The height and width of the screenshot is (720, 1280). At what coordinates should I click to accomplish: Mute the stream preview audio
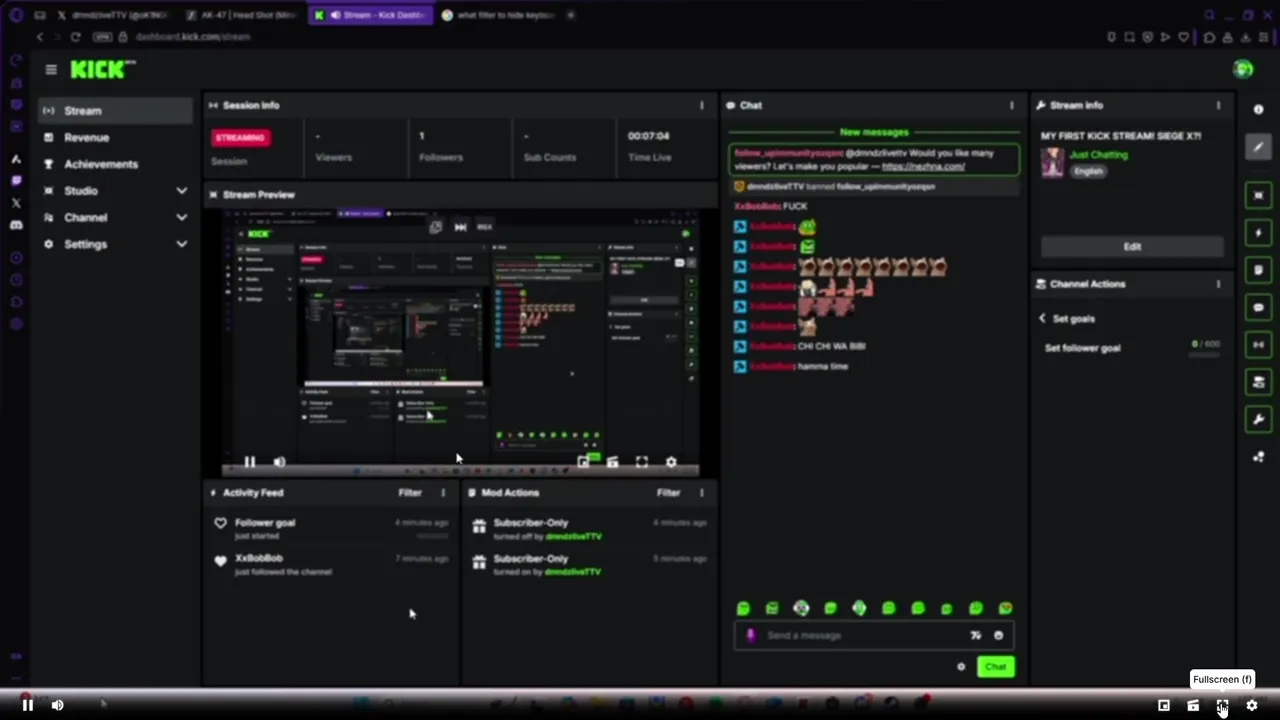coord(279,462)
